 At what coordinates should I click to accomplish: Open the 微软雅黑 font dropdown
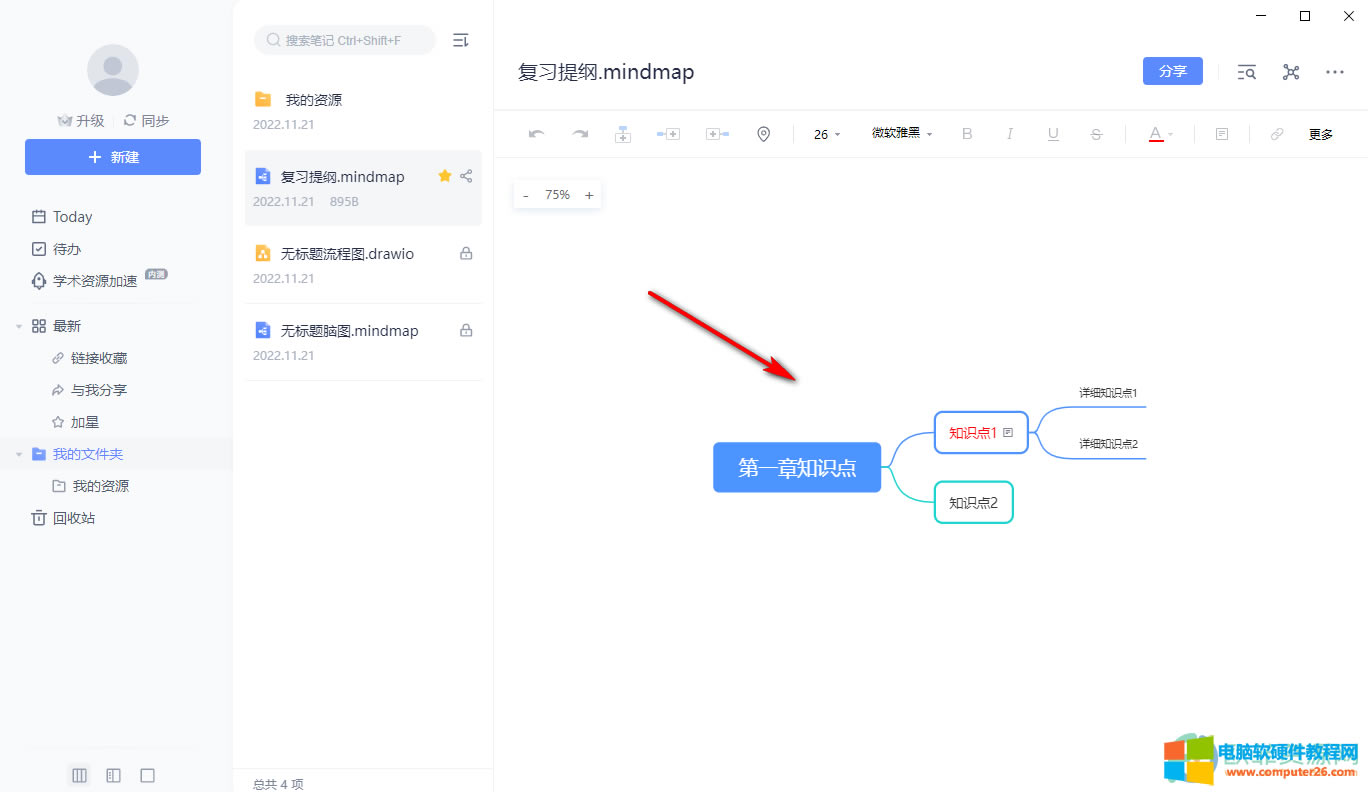(x=901, y=134)
